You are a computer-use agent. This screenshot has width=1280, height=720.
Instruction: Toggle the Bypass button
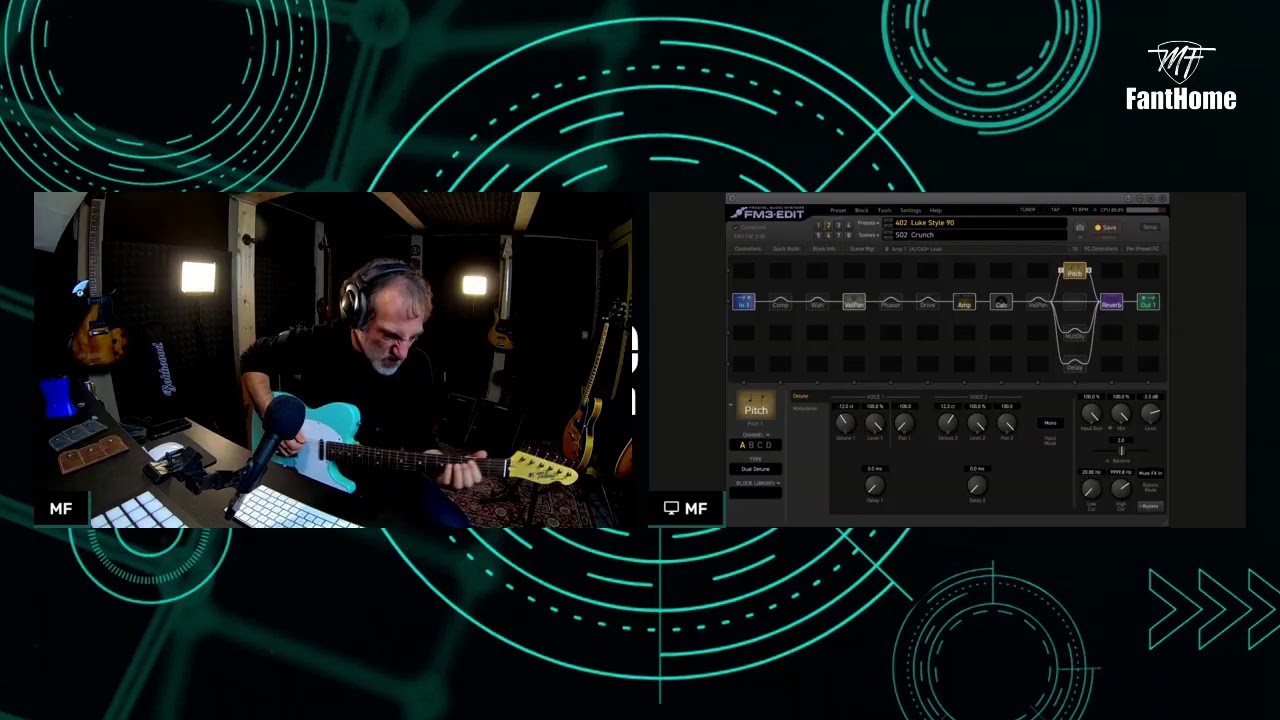[1150, 506]
